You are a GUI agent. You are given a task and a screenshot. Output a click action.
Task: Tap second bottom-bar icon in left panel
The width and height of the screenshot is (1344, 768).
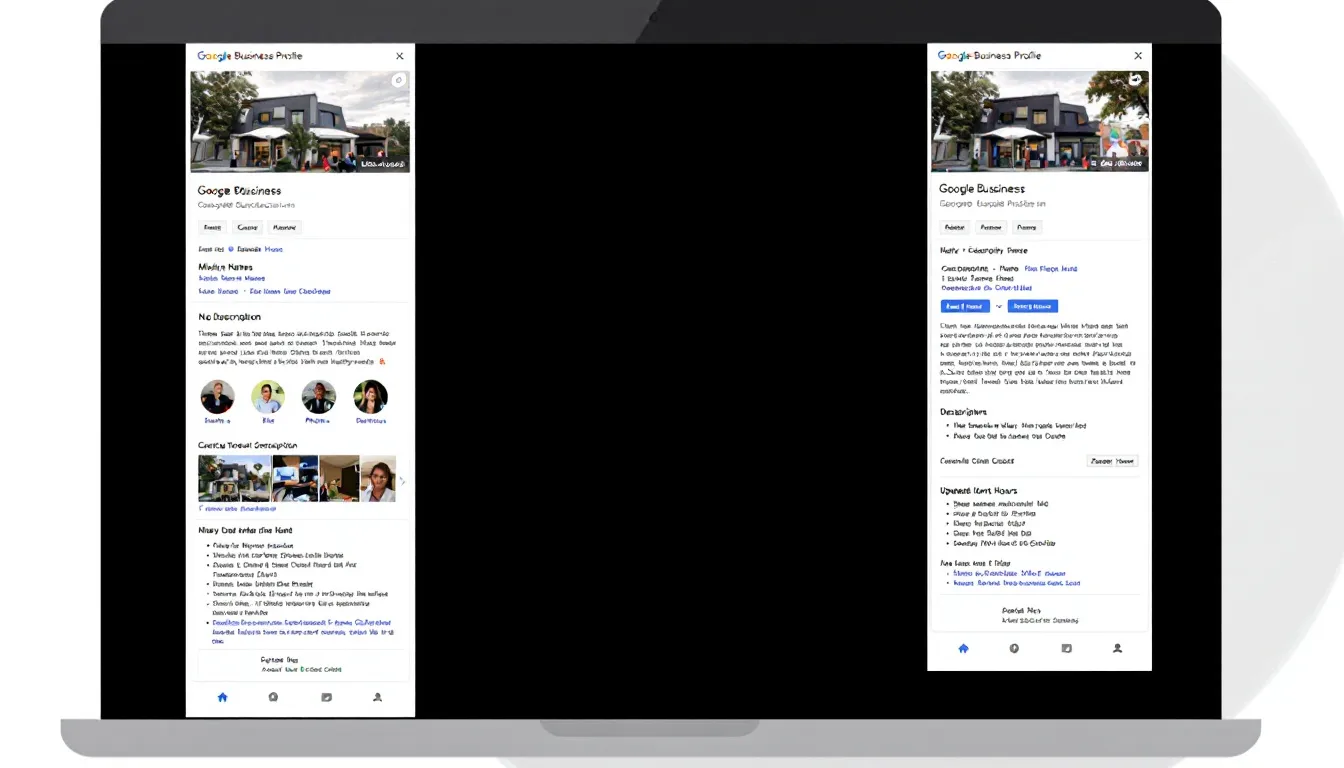[x=273, y=697]
